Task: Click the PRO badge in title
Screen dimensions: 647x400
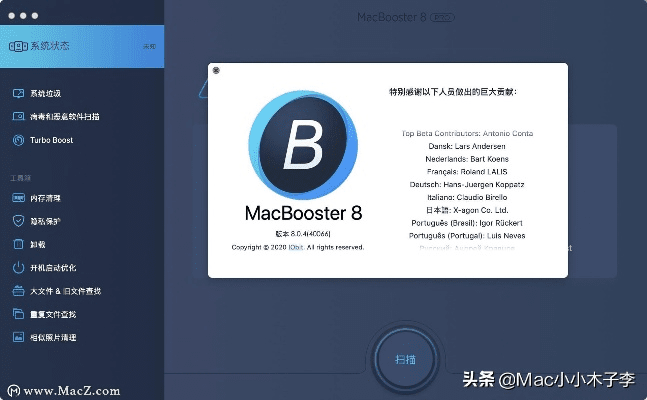Action: (442, 17)
